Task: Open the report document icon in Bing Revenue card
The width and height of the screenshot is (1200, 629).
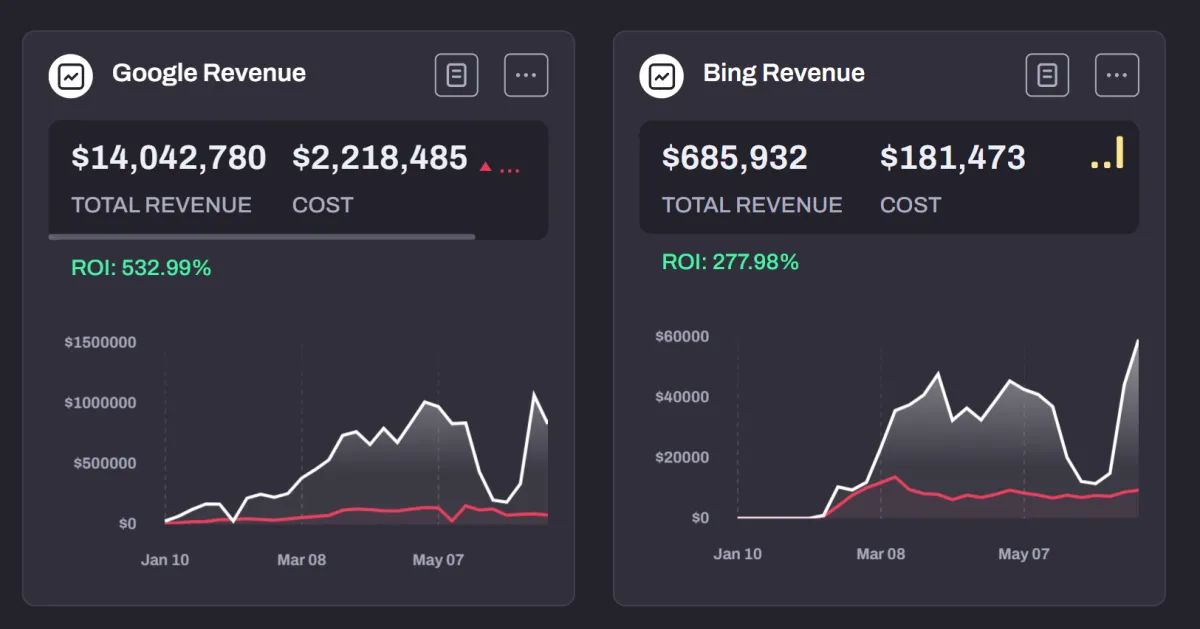Action: (x=1048, y=75)
